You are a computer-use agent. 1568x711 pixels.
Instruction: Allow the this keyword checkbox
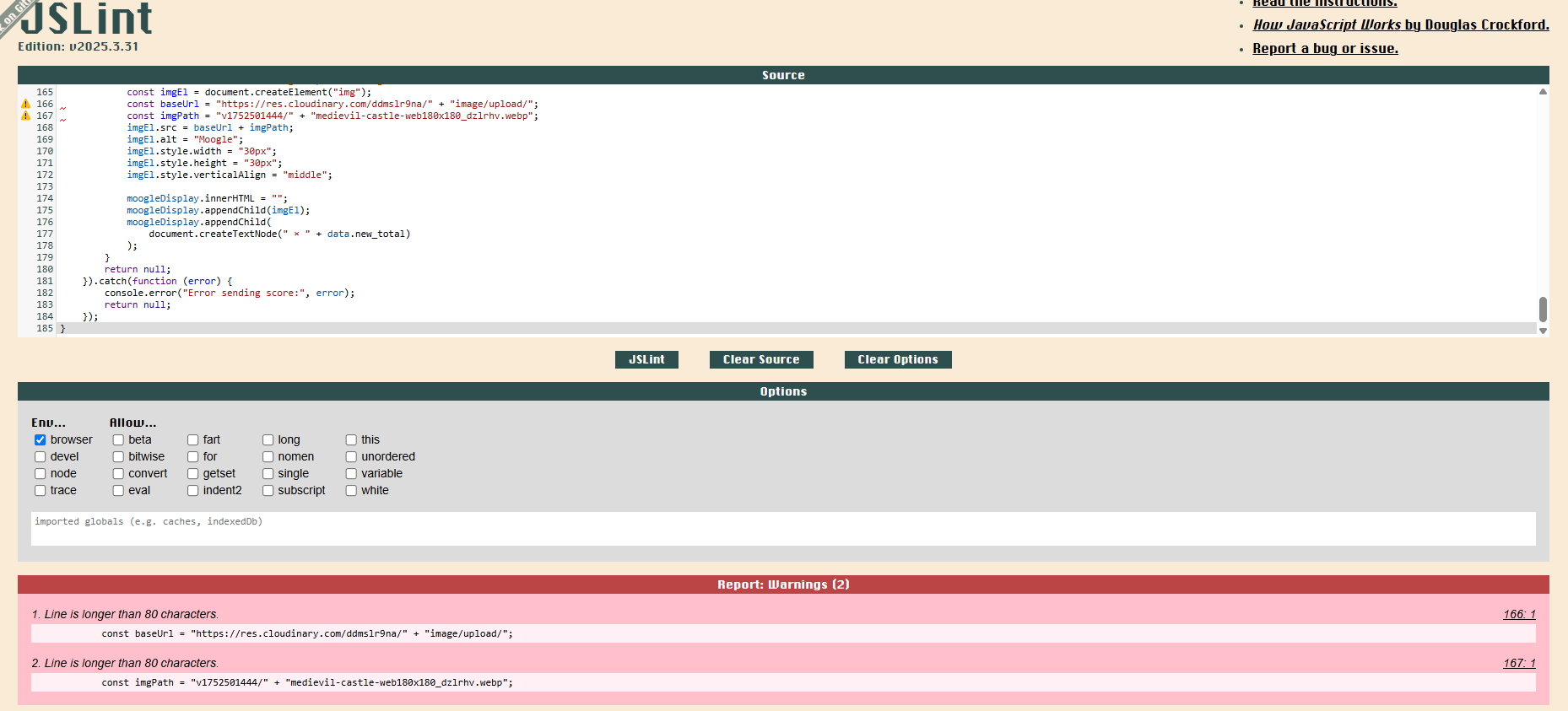click(x=351, y=439)
